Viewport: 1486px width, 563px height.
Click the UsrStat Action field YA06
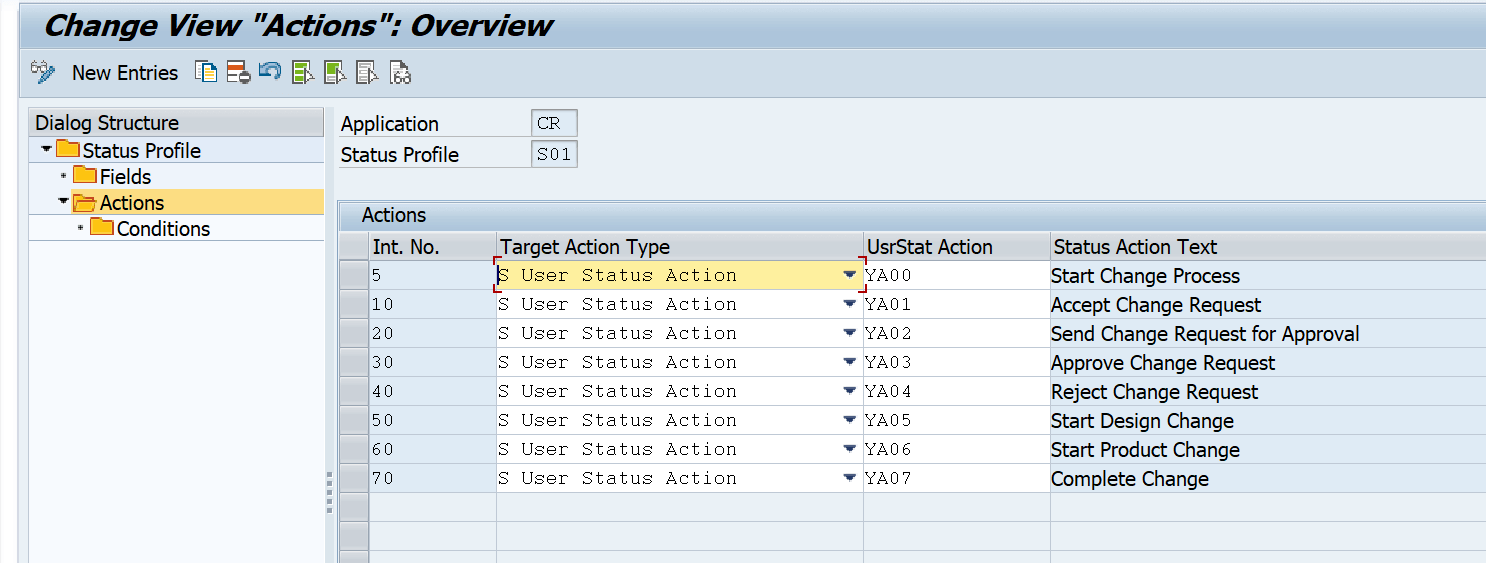(x=957, y=450)
